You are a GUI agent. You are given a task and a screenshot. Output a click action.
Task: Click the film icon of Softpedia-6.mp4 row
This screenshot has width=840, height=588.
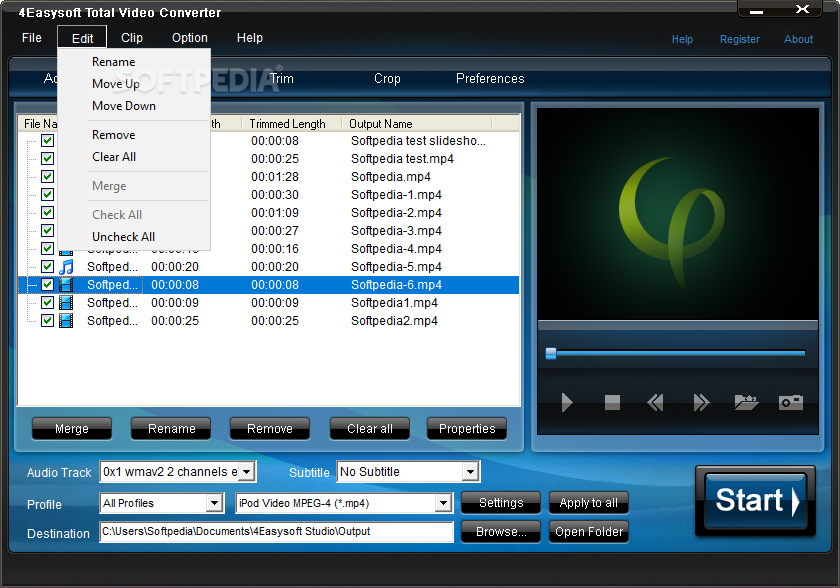point(66,285)
